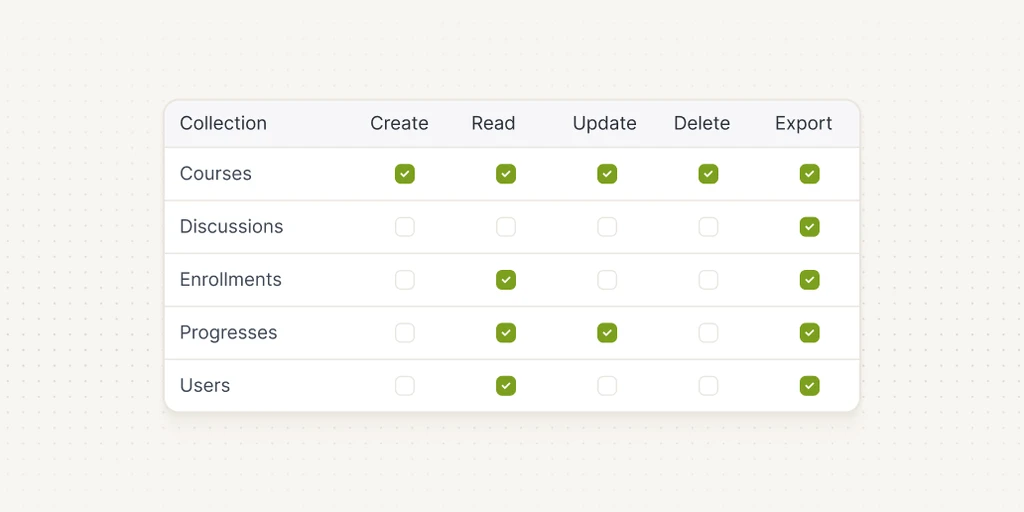Check Delete permission for Enrollments
The height and width of the screenshot is (512, 1024).
click(x=708, y=280)
